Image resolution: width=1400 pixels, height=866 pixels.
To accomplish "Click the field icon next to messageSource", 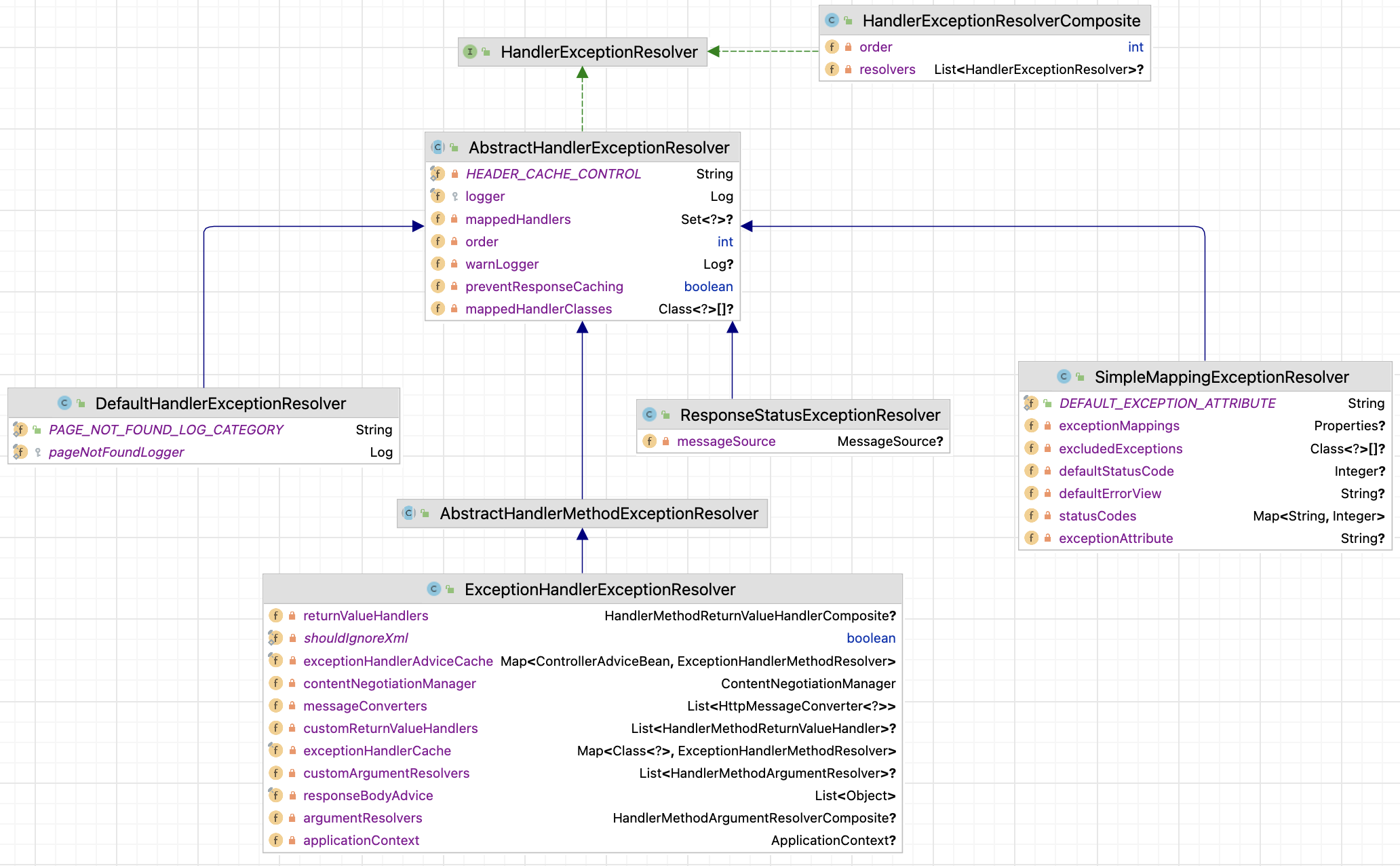I will point(649,441).
